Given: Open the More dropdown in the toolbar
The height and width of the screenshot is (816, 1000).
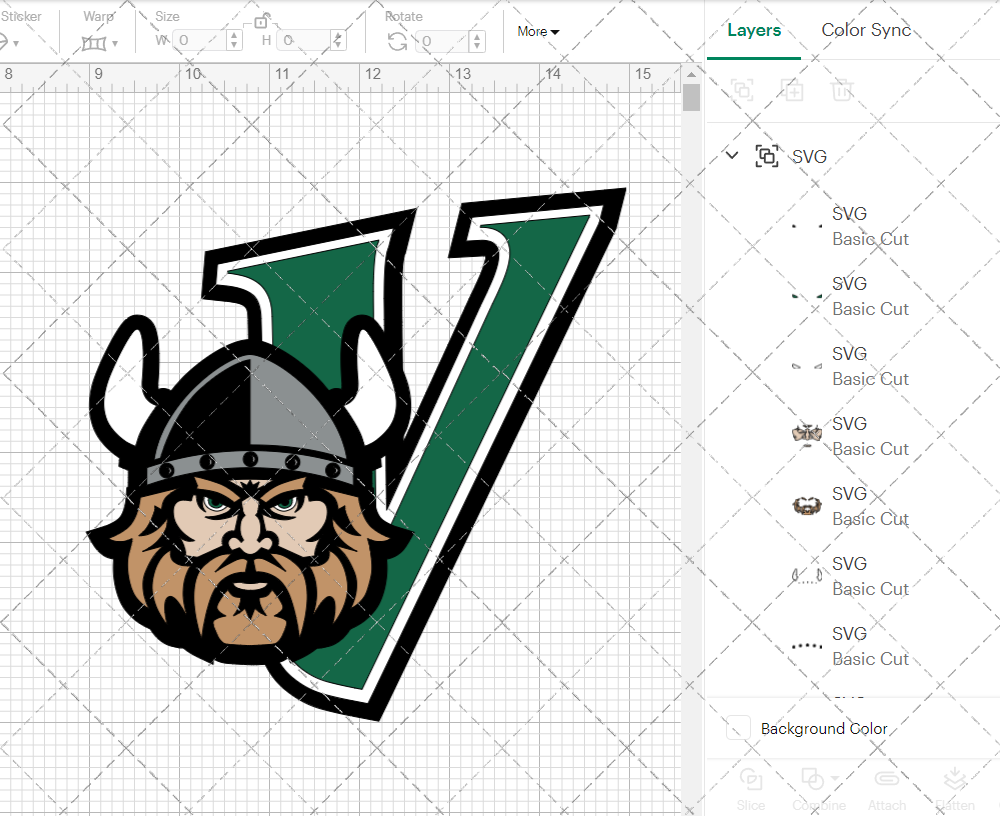Looking at the screenshot, I should pos(537,31).
